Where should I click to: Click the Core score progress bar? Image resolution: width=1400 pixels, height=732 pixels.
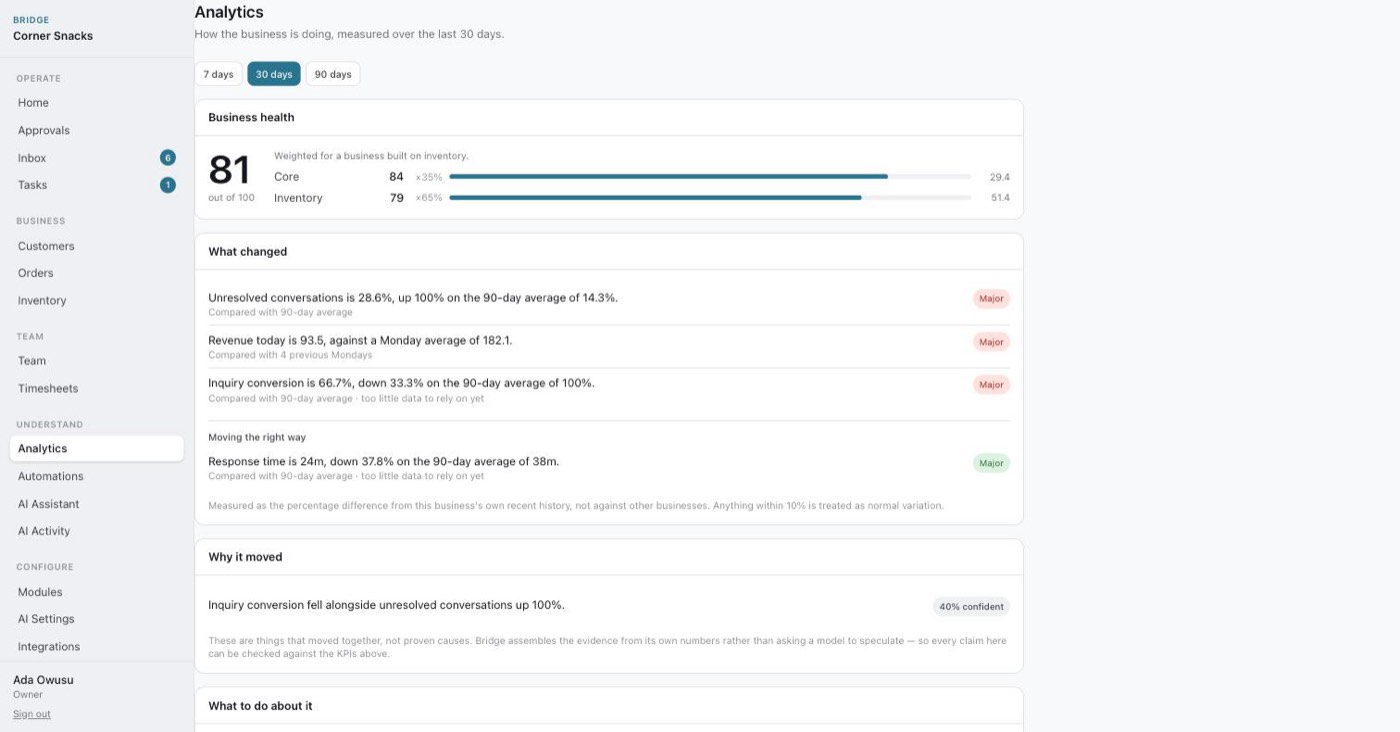point(710,177)
